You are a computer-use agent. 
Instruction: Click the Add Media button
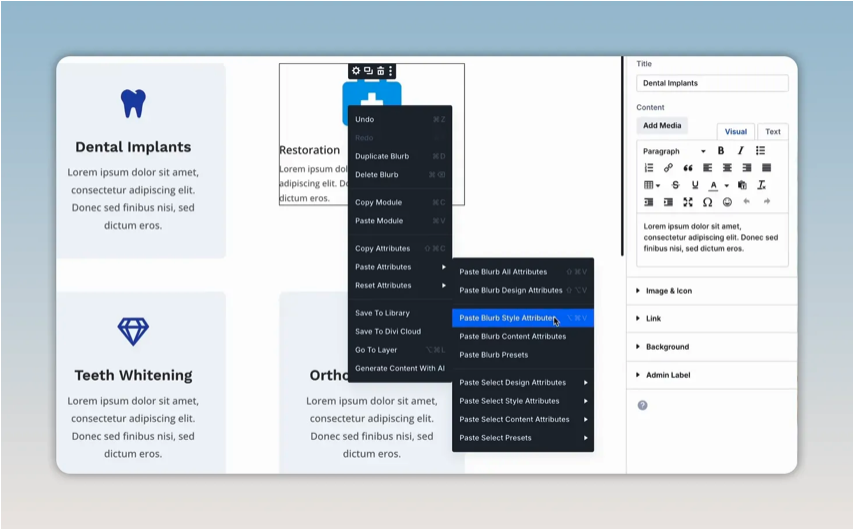pyautogui.click(x=662, y=125)
